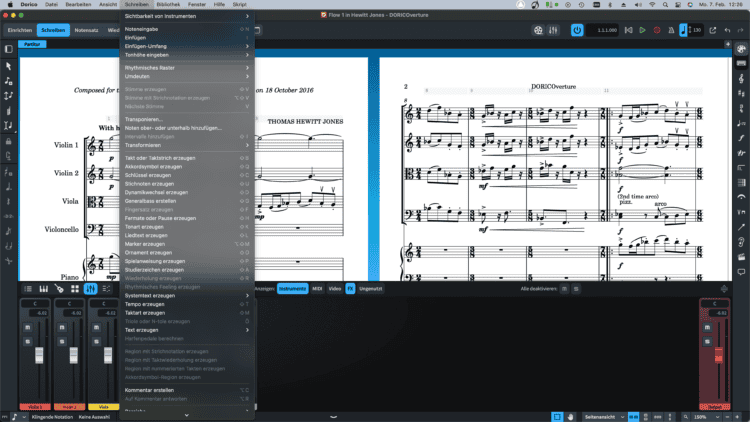Open the mixer window icon in toolbar

553,30
